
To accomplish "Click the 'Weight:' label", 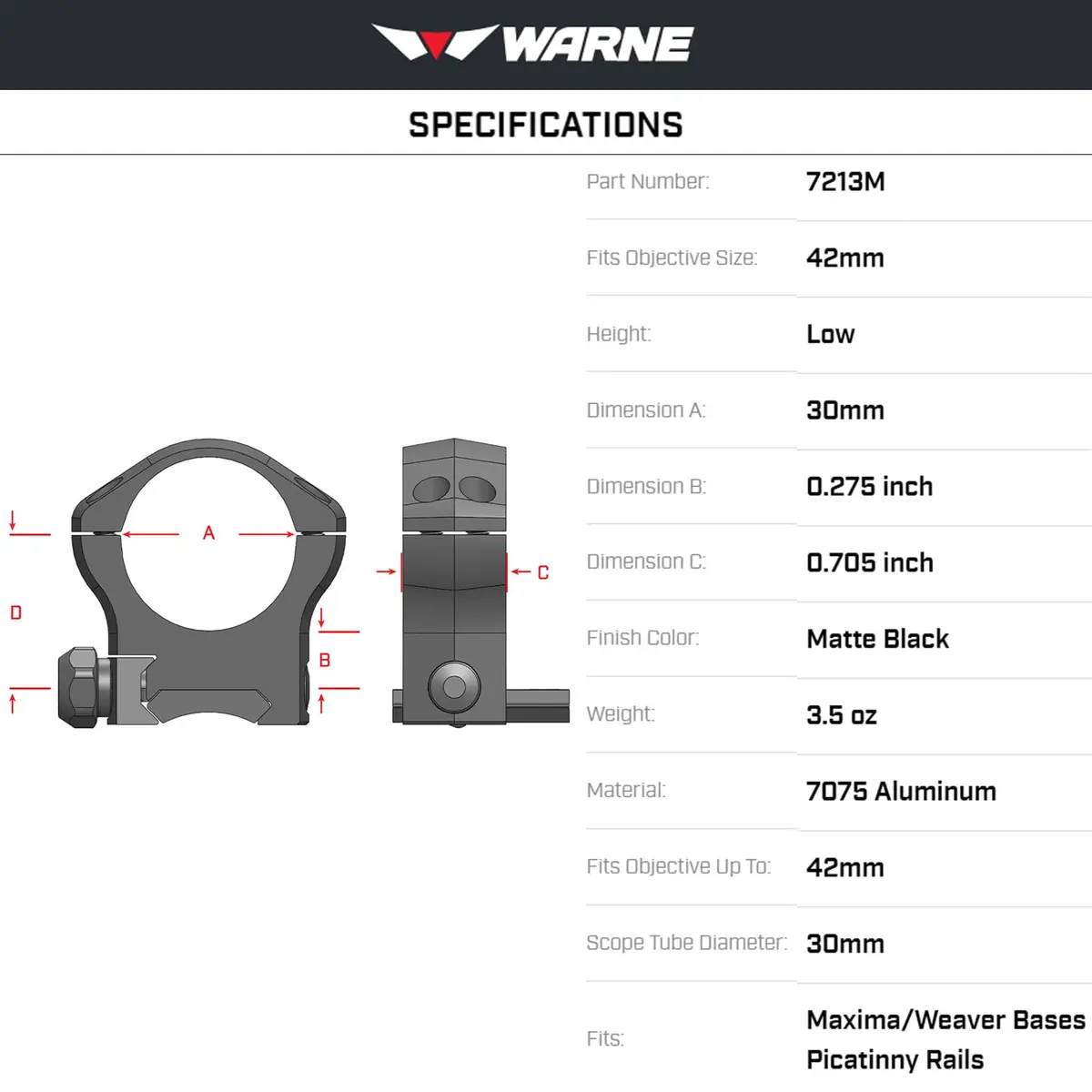I will pos(621,713).
